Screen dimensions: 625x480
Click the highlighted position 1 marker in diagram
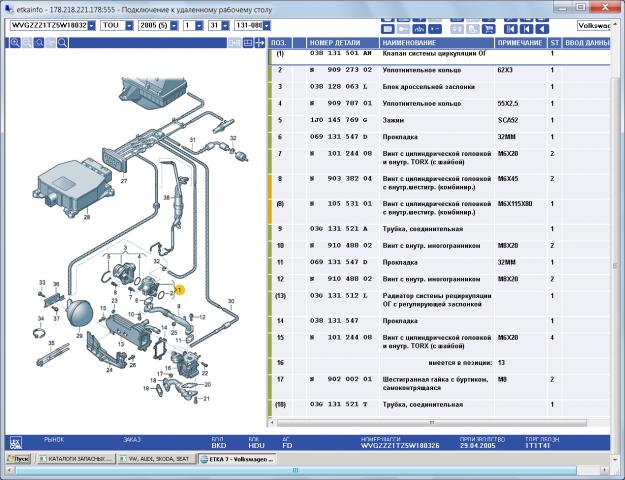click(179, 290)
